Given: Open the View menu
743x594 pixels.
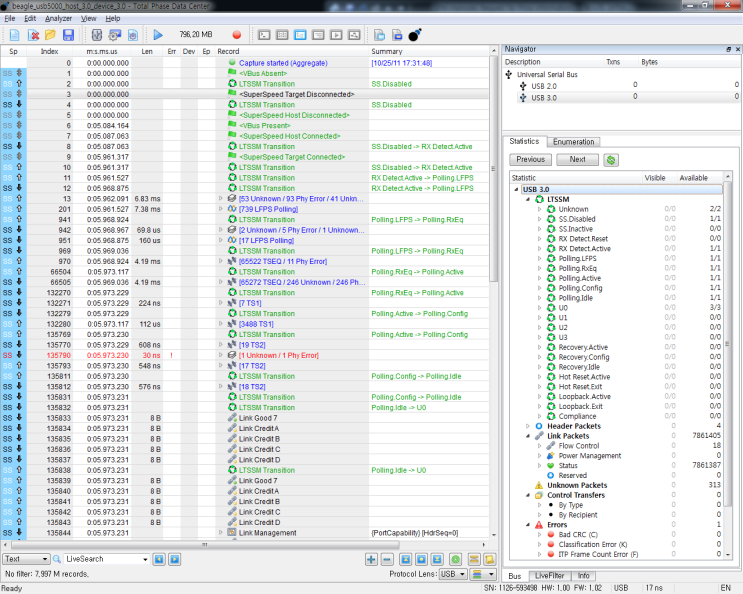Looking at the screenshot, I should coord(89,18).
